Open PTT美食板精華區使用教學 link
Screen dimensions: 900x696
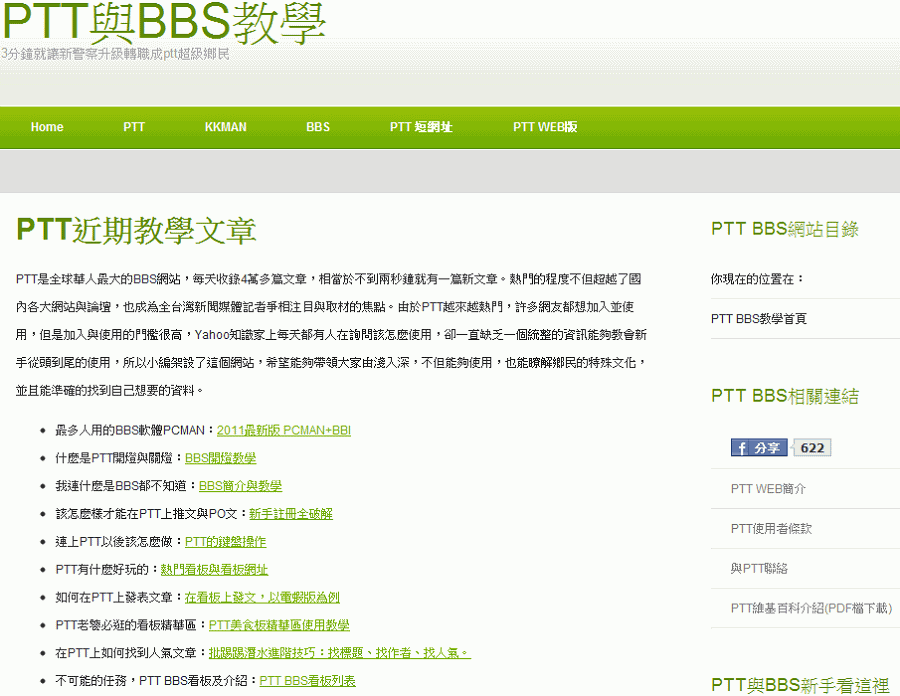[279, 625]
